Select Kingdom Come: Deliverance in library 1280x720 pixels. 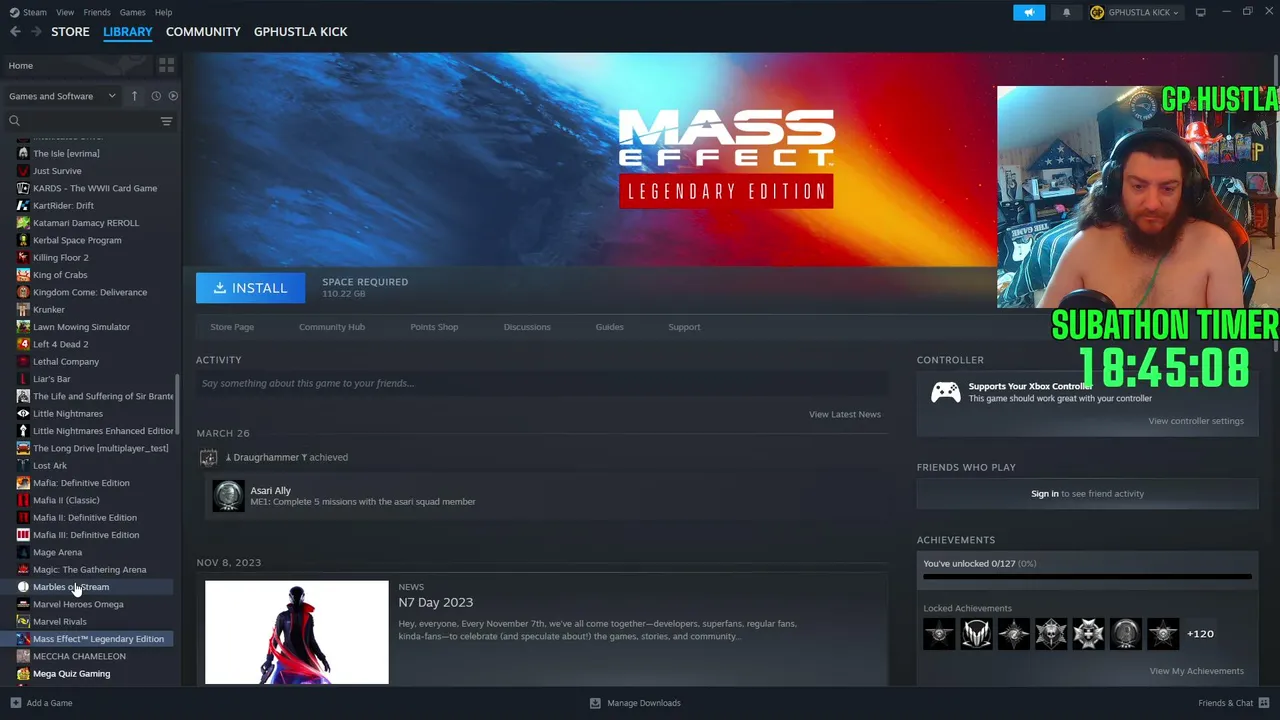click(x=90, y=292)
